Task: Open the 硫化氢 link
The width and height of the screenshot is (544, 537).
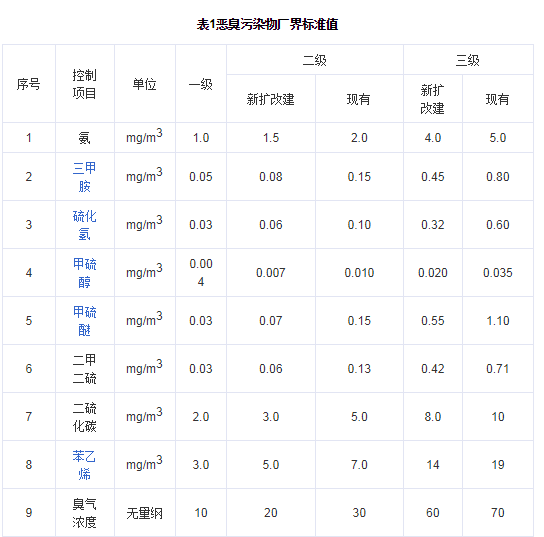Action: click(84, 225)
